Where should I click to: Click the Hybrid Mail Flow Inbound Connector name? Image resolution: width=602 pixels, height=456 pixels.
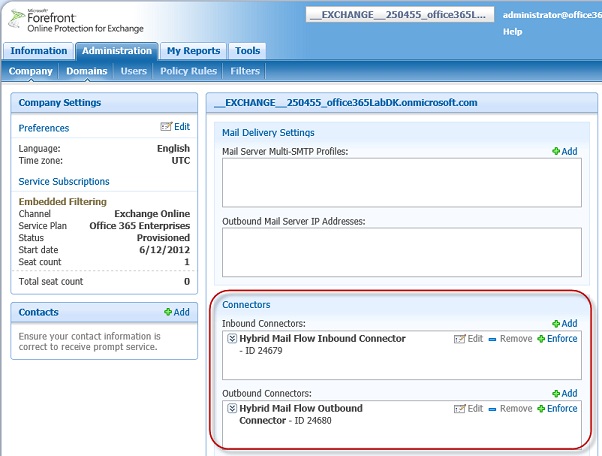322,339
